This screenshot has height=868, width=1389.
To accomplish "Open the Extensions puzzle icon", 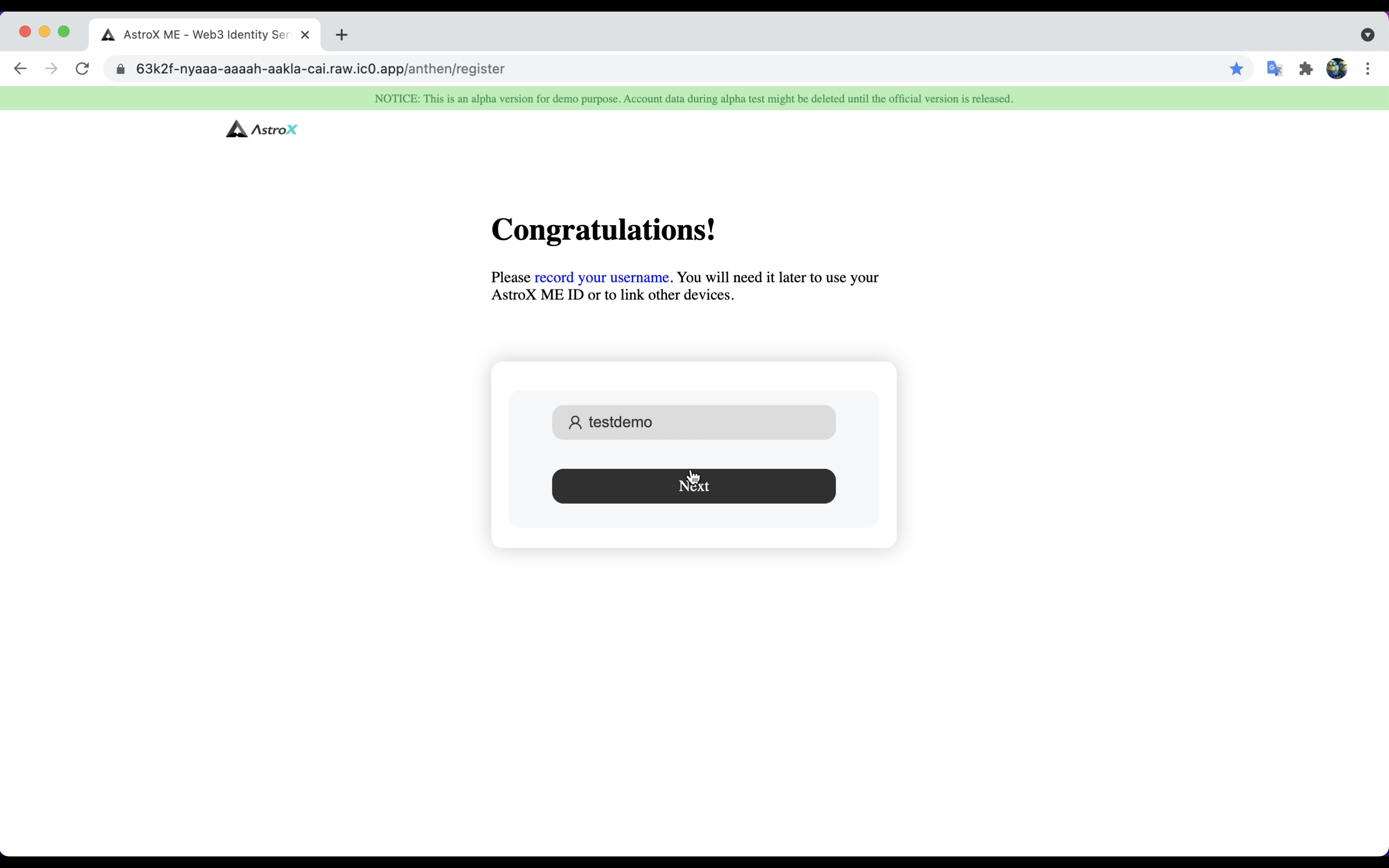I will click(1307, 69).
